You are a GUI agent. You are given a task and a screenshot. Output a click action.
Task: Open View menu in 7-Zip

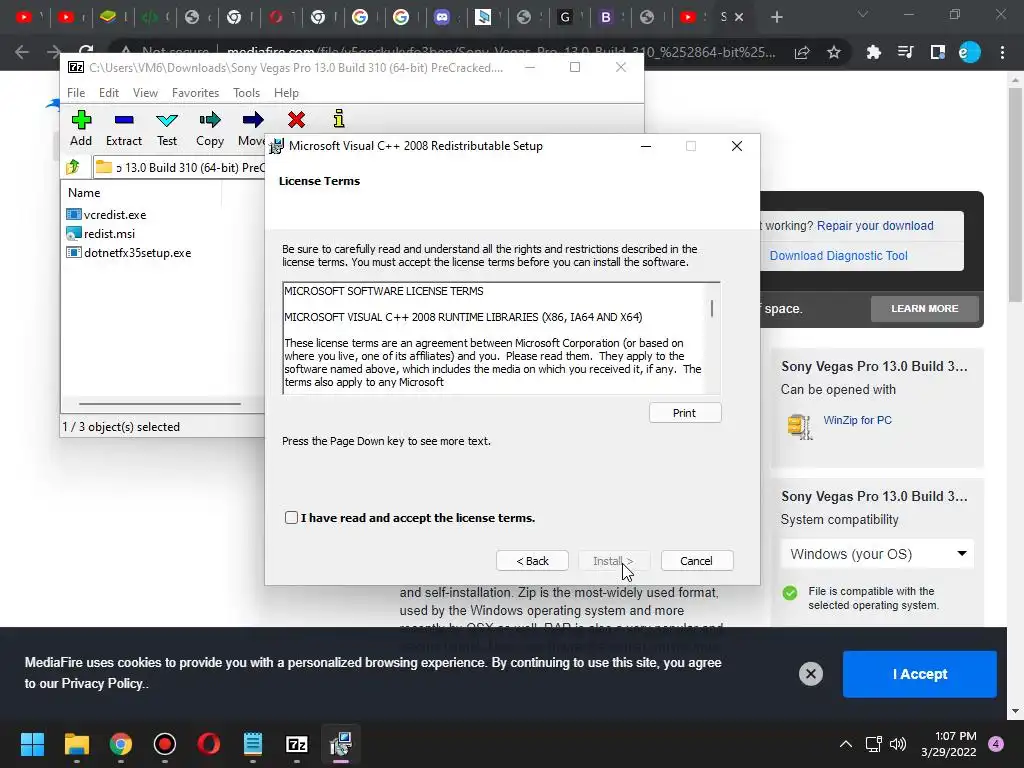[x=145, y=93]
